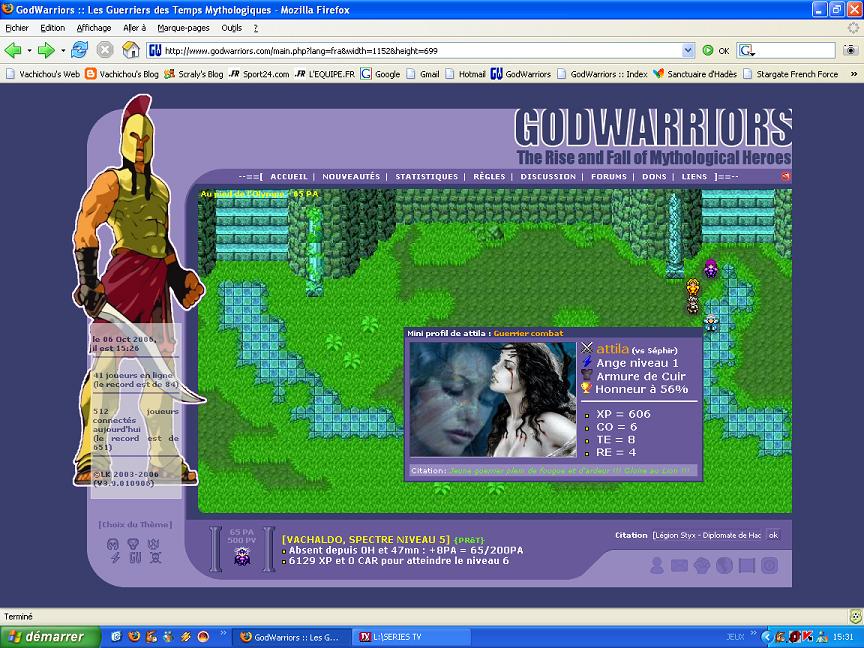Launch Firefox from the Quick Launch bar
864x648 pixels.
[x=133, y=637]
